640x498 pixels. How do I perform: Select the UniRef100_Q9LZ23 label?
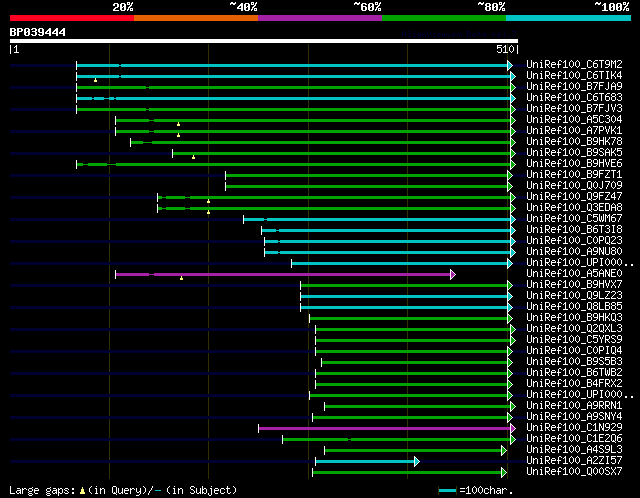pos(574,296)
